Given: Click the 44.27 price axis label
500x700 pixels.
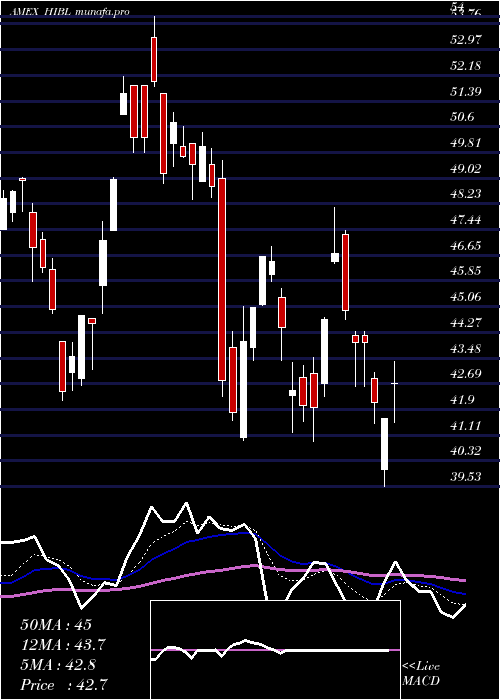Looking at the screenshot, I should [x=466, y=323].
